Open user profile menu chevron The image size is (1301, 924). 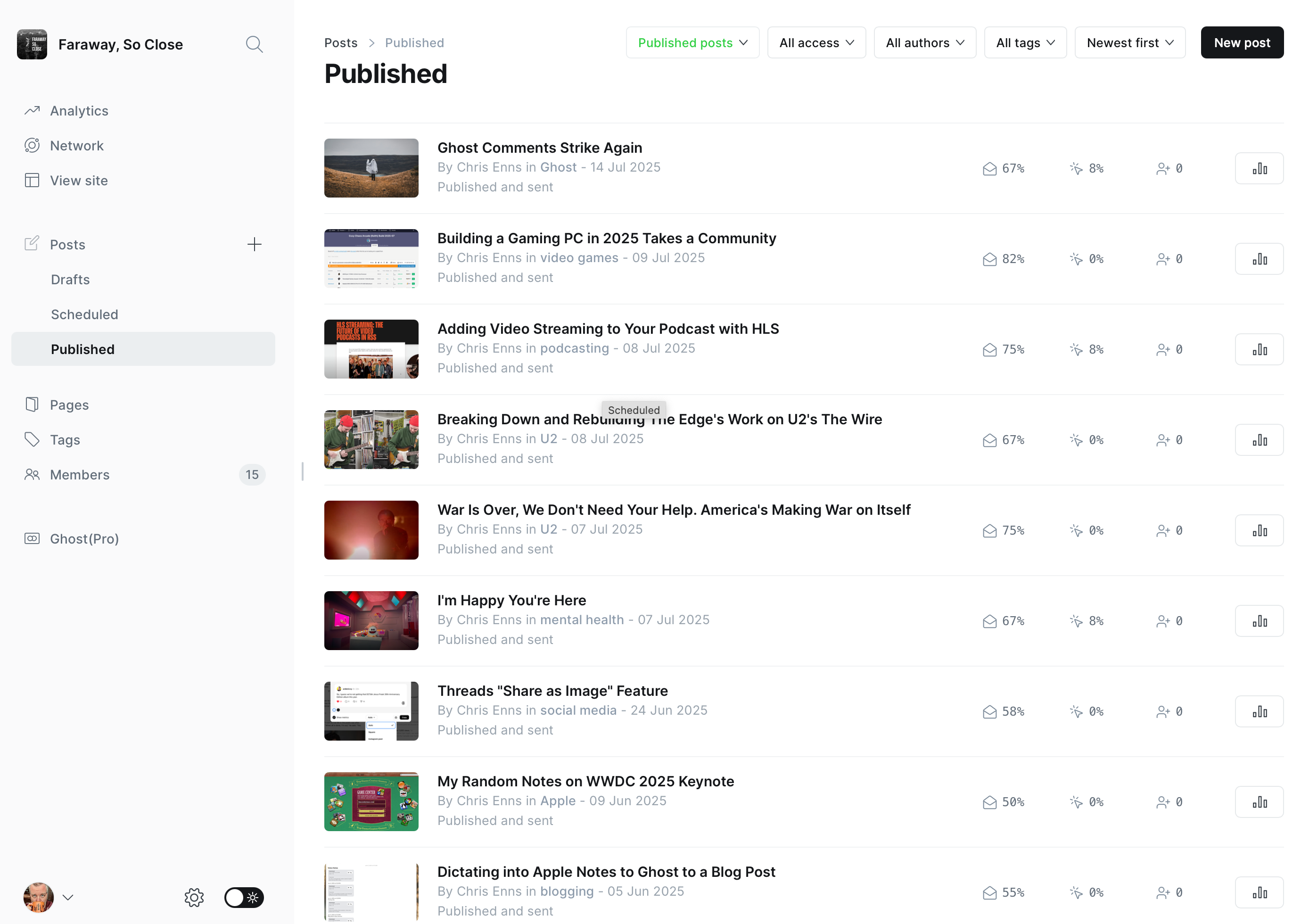tap(68, 897)
